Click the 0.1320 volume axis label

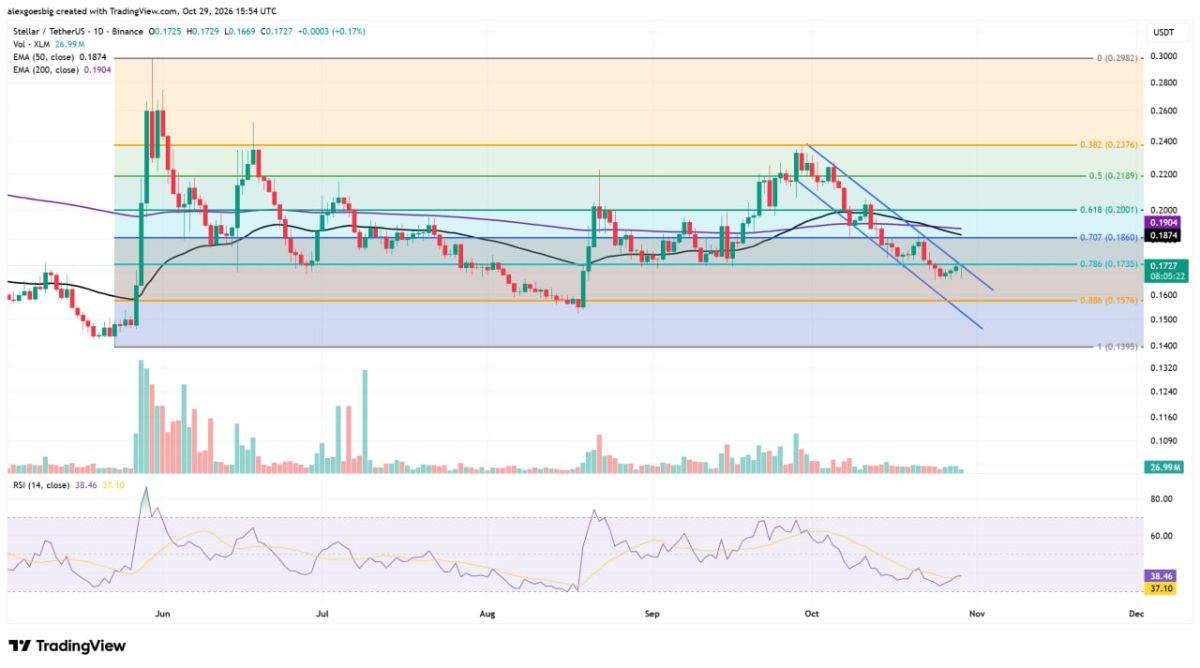click(x=1164, y=368)
